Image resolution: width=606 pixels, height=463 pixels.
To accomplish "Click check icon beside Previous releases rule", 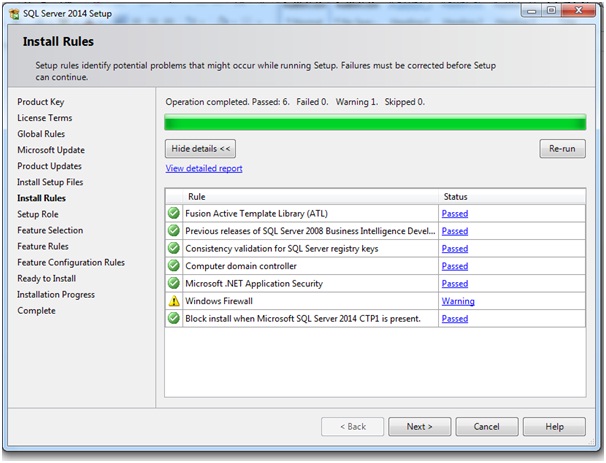I will 174,231.
